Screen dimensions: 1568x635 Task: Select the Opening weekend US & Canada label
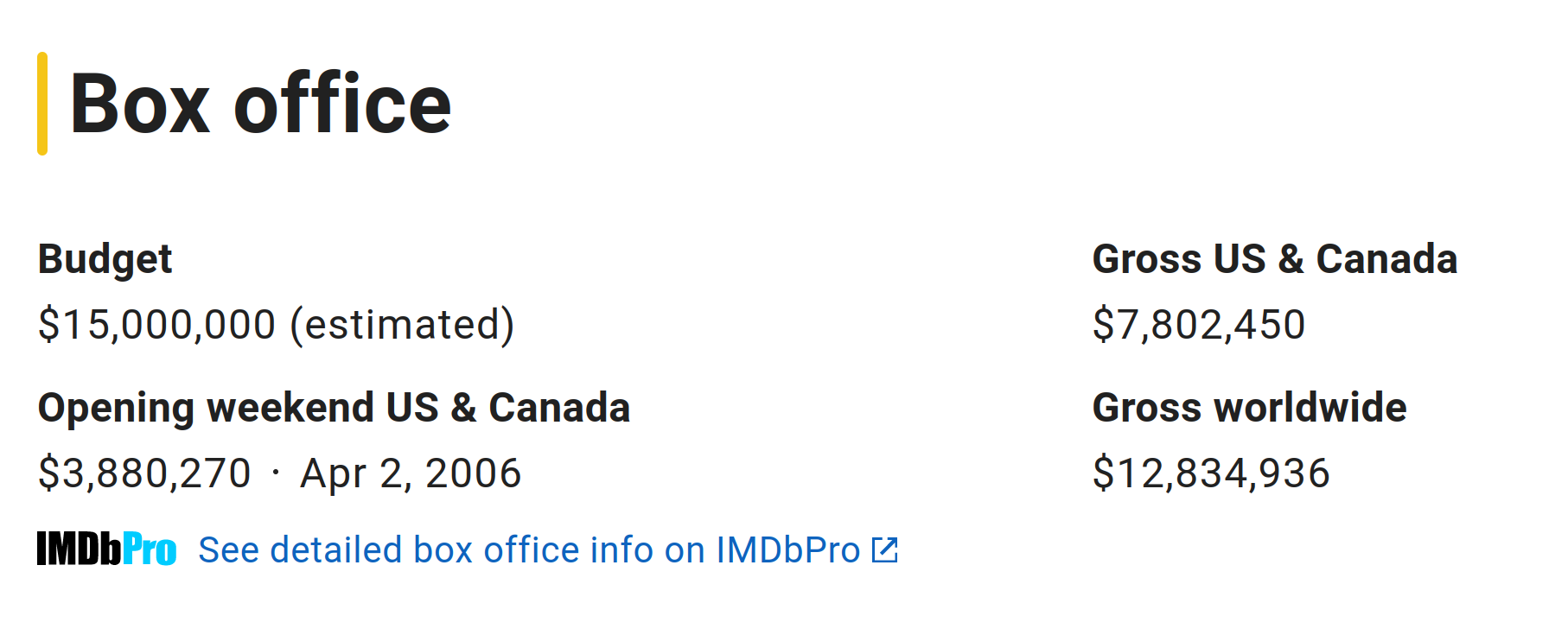click(x=334, y=408)
